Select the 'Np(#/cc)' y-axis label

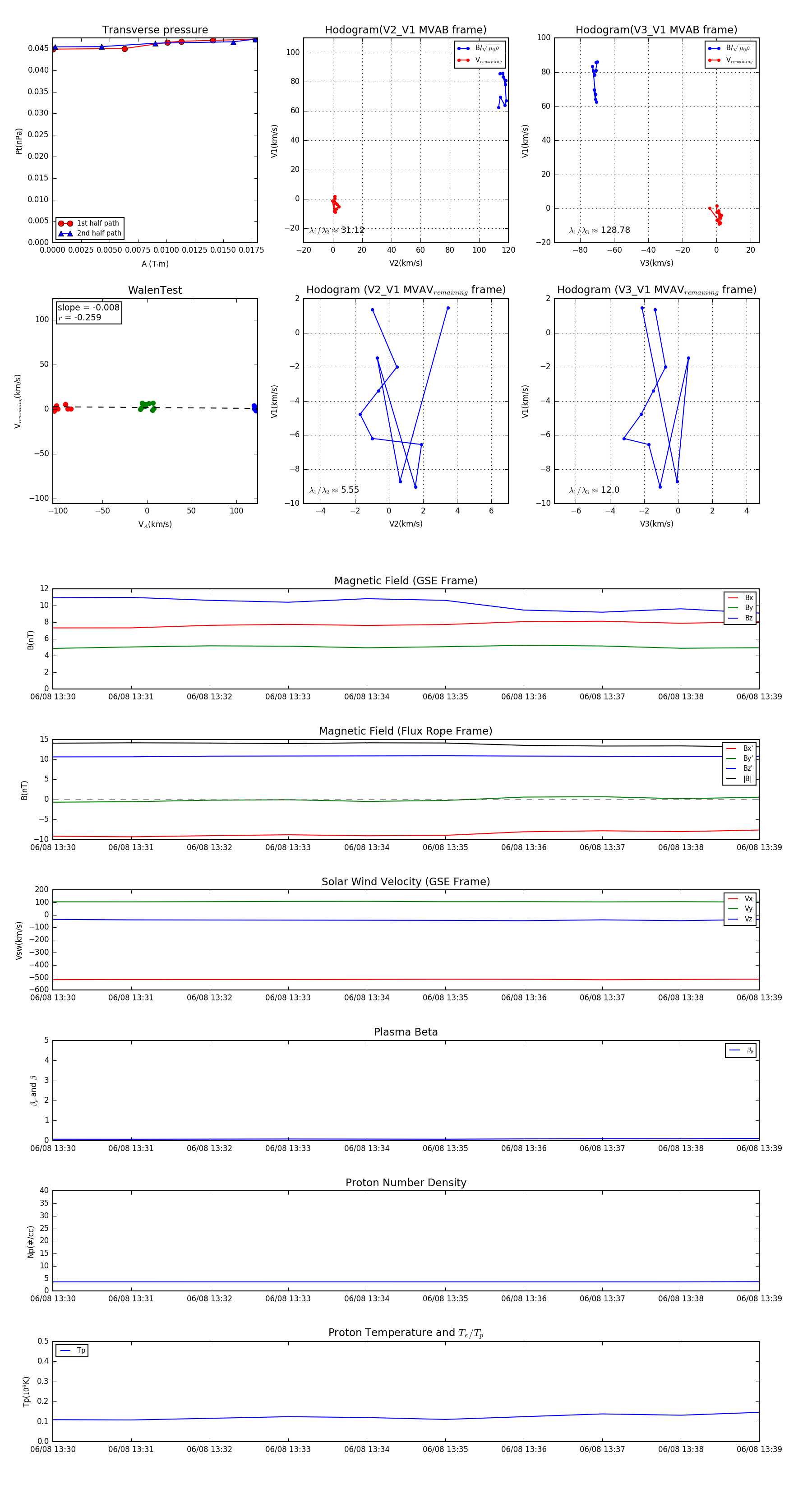[x=31, y=1241]
